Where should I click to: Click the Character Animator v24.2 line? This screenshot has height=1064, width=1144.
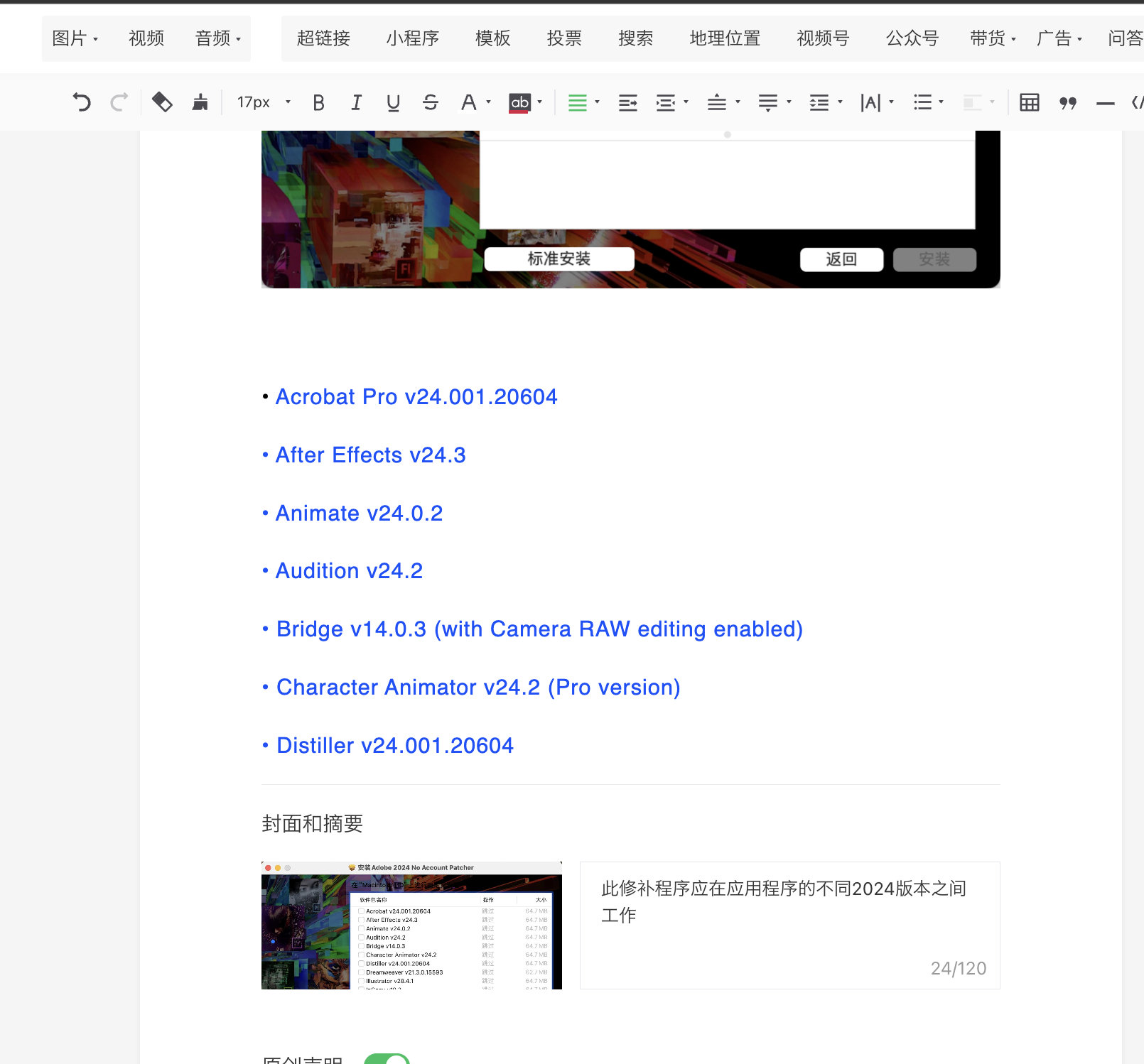[478, 687]
